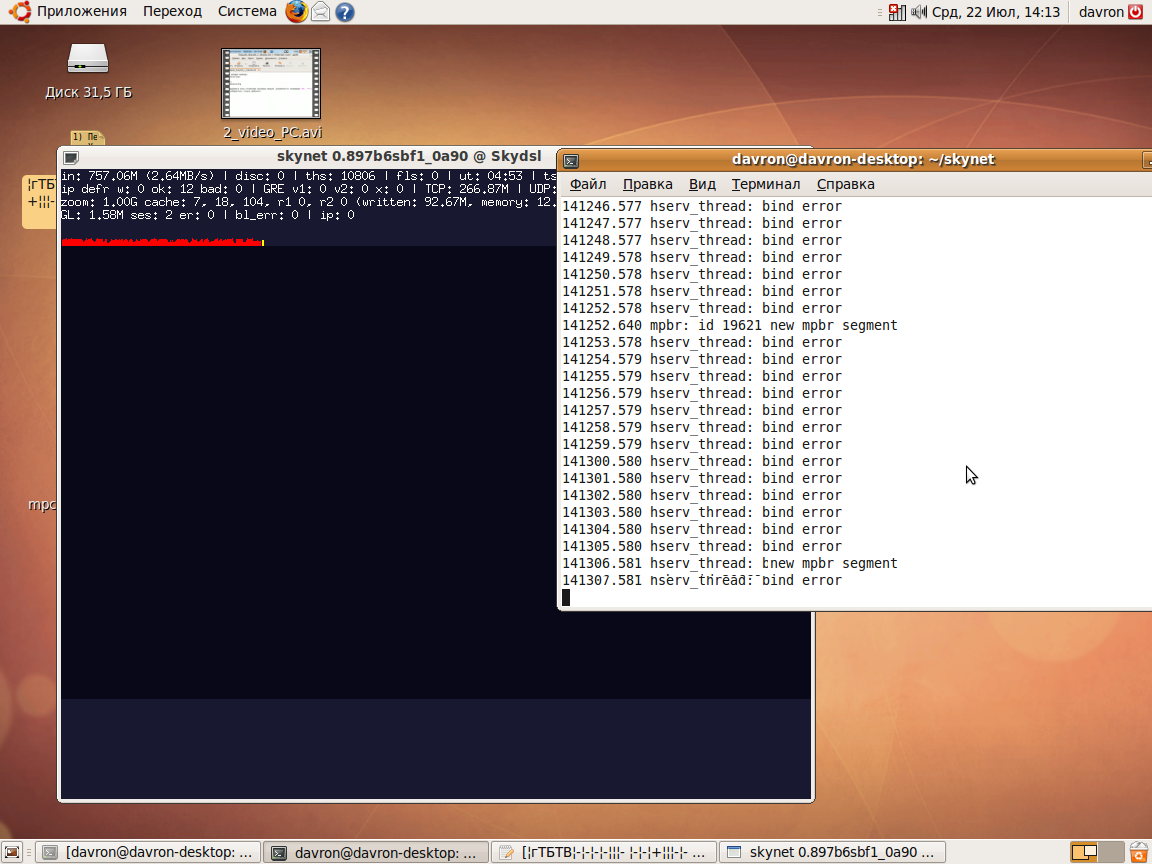
Task: Launch Firefox from the top panel
Action: point(297,12)
